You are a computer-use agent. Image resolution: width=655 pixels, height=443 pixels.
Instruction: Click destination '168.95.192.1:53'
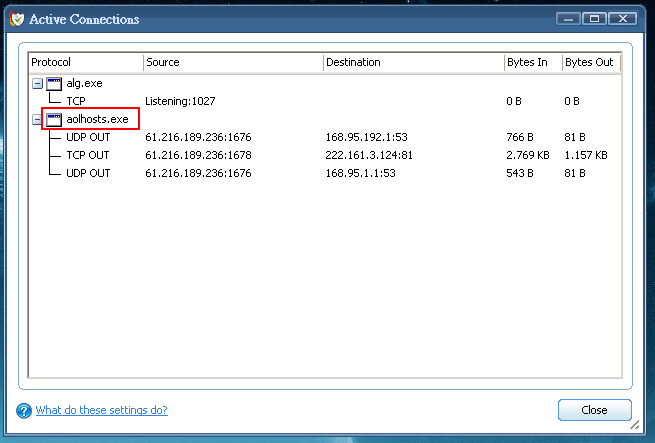[366, 137]
